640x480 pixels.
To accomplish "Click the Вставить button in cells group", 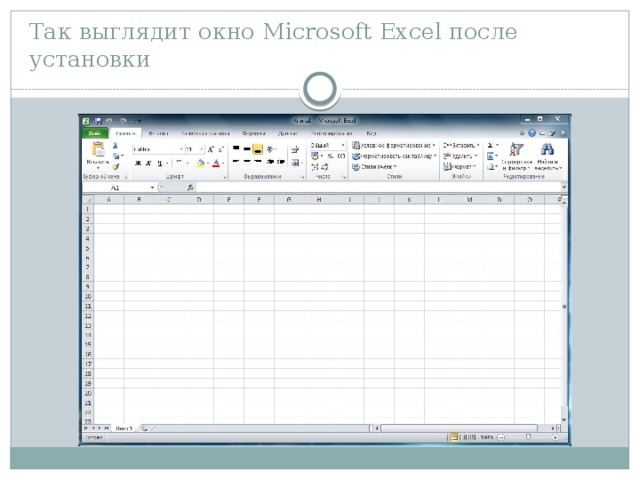I will [461, 145].
